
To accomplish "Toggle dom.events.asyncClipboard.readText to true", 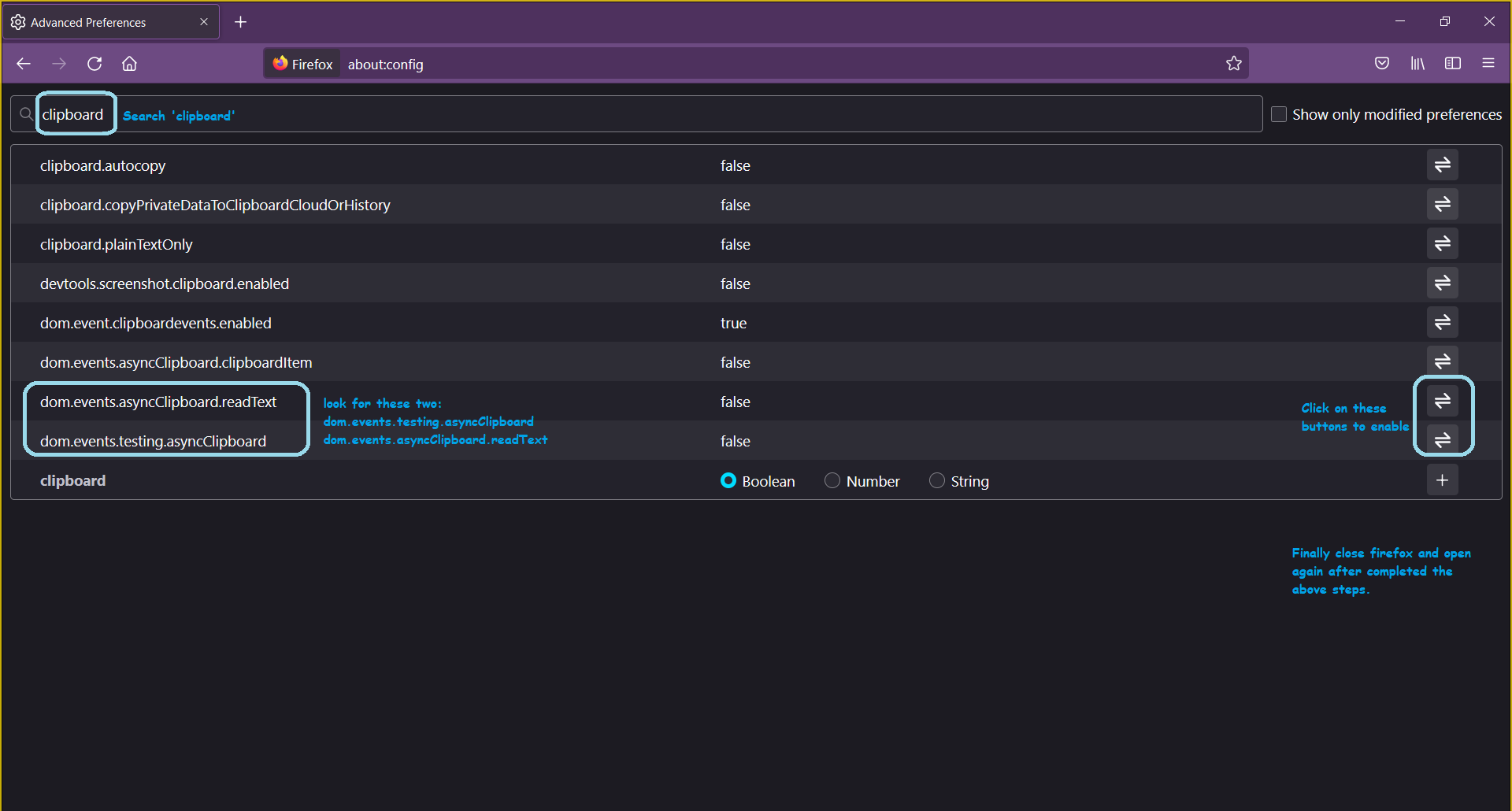I will [x=1443, y=401].
